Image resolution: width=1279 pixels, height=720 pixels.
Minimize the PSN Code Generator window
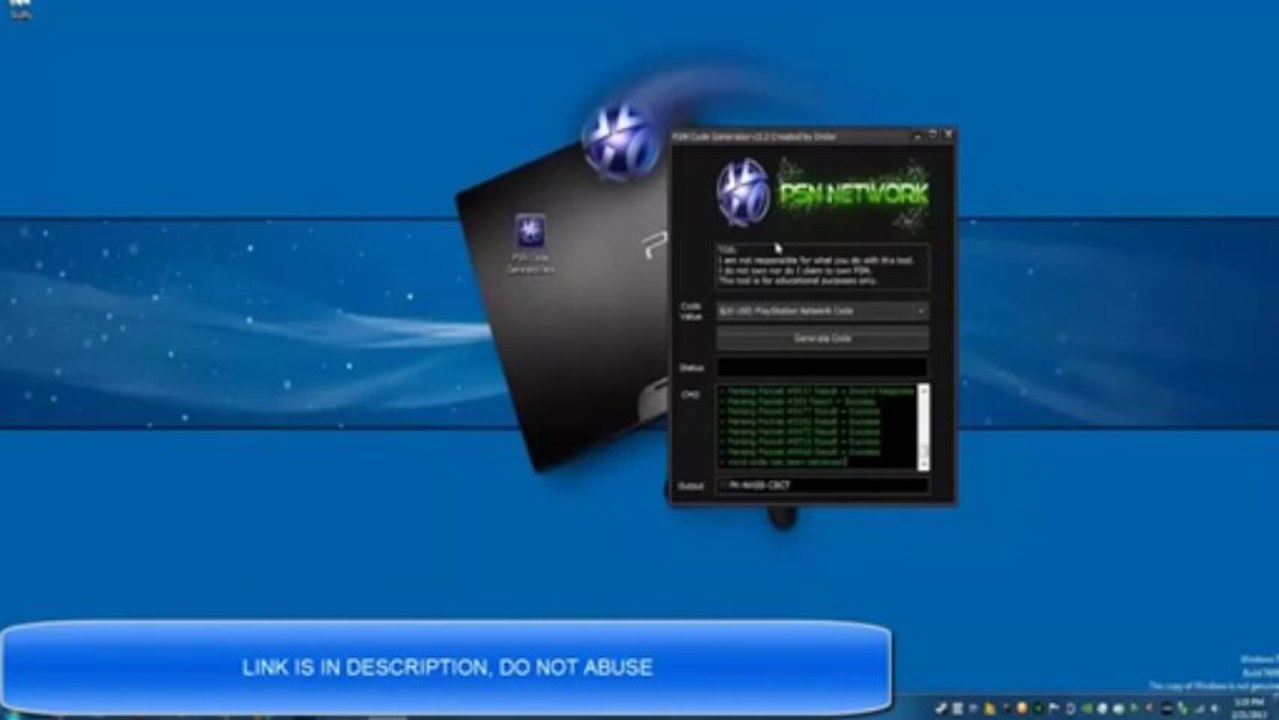coord(918,135)
